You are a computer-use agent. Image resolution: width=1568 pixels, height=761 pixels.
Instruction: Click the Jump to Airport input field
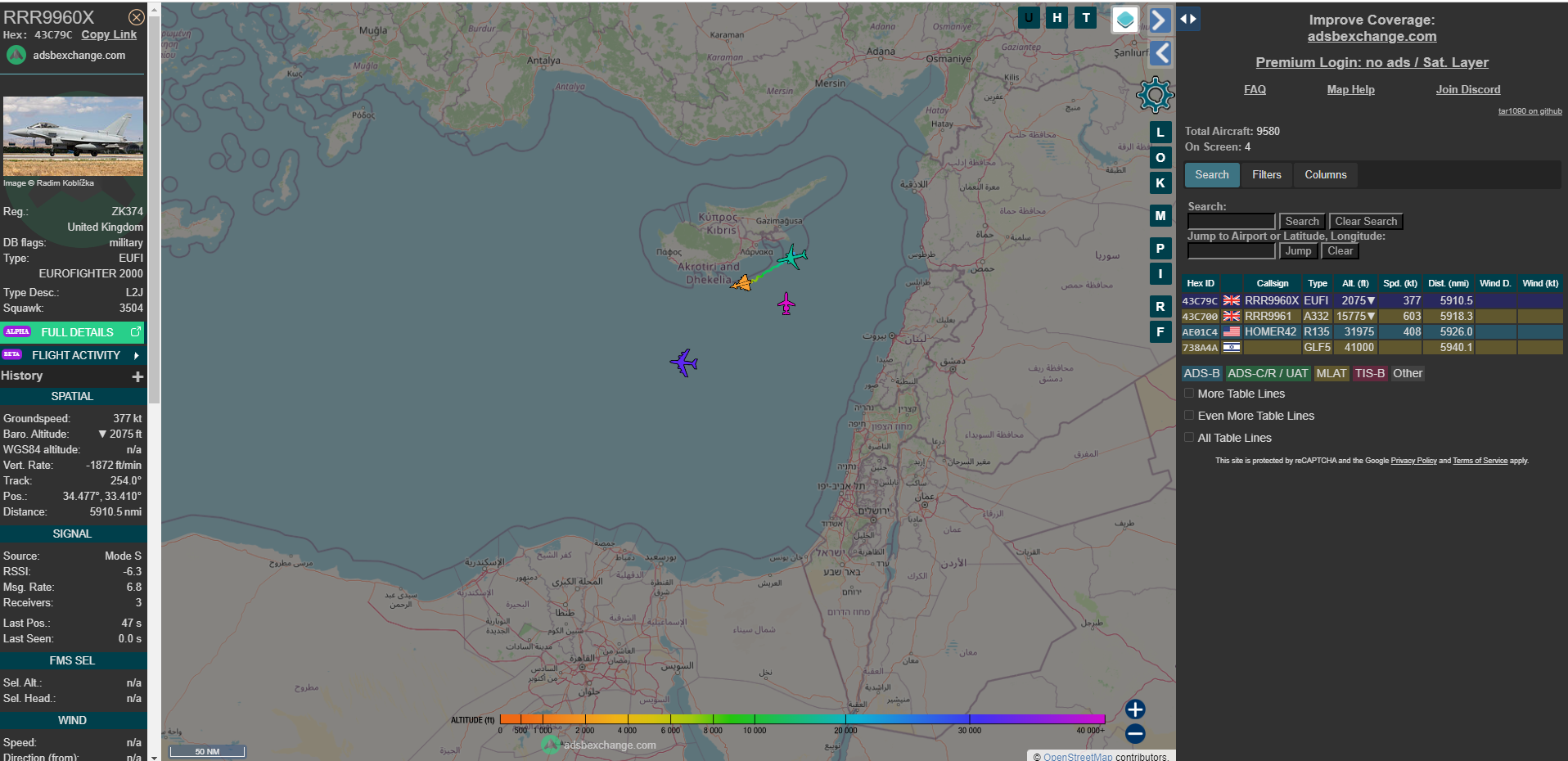[1231, 251]
